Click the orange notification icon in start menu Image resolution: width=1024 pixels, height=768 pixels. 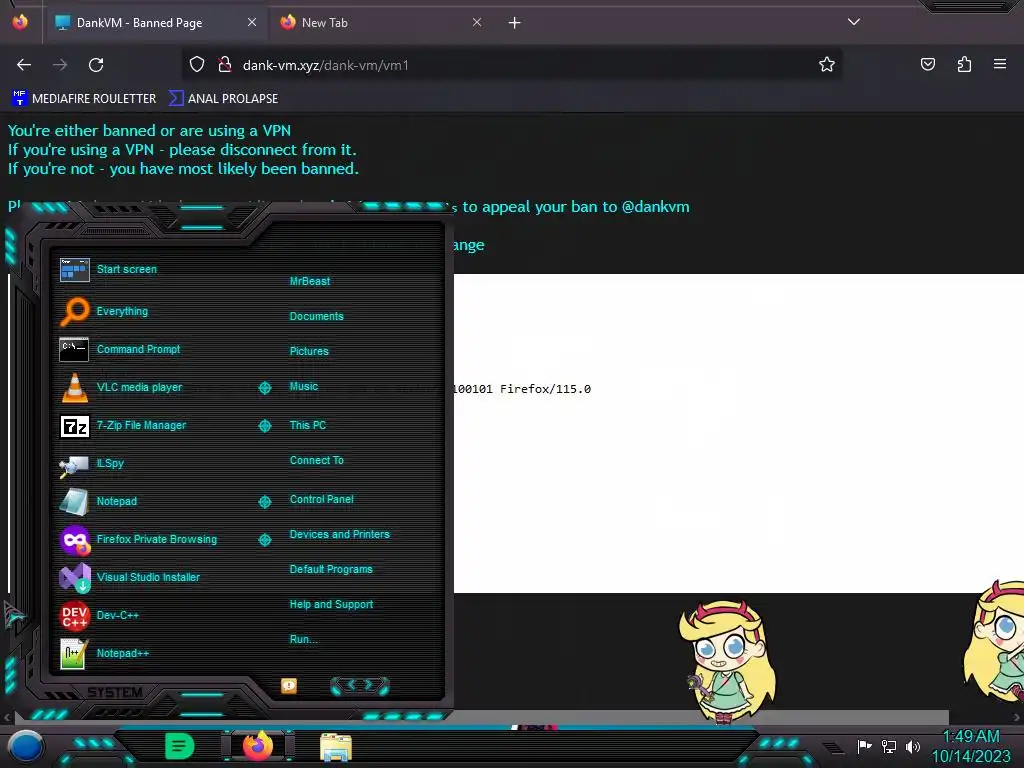(289, 685)
